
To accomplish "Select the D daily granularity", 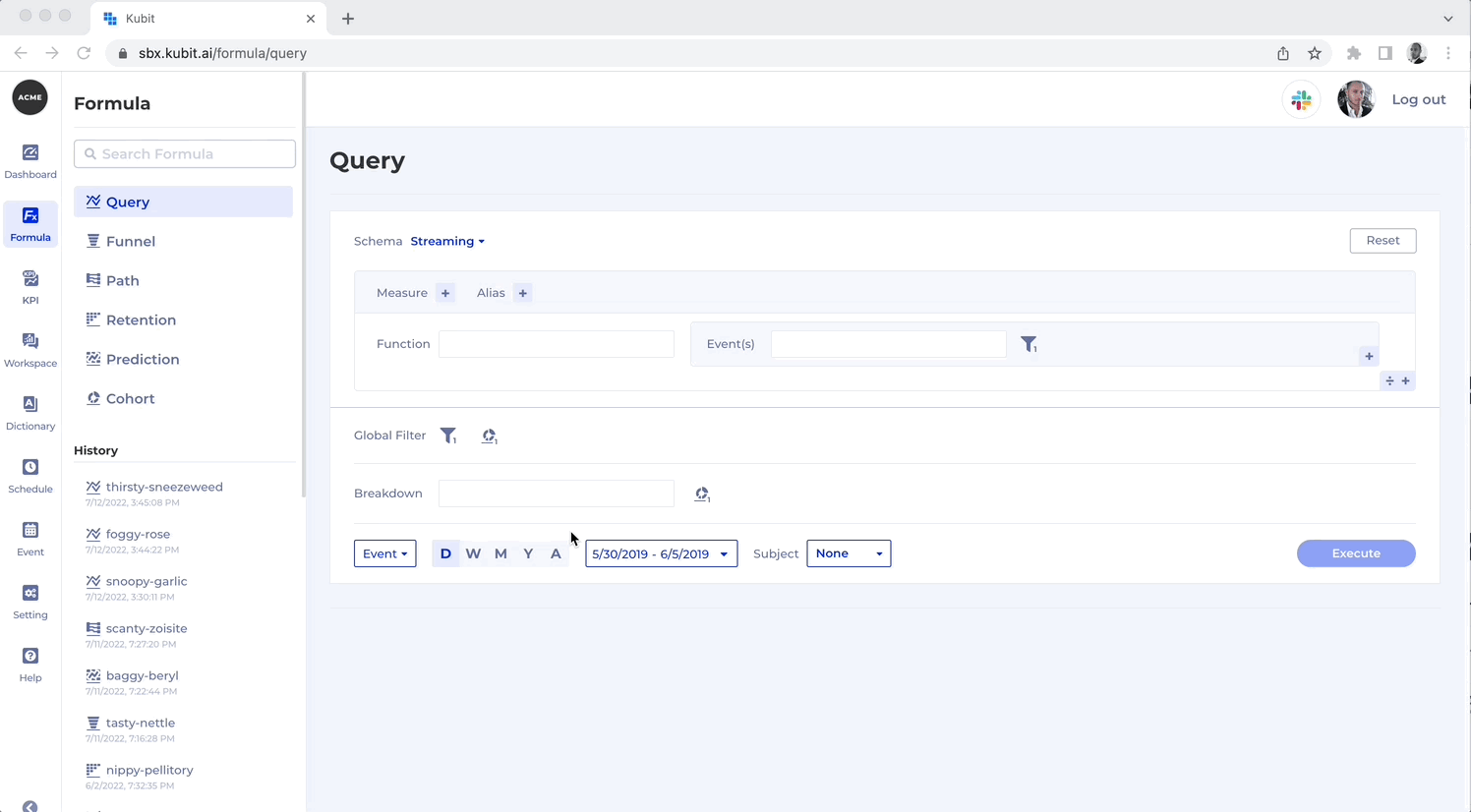I will 445,553.
